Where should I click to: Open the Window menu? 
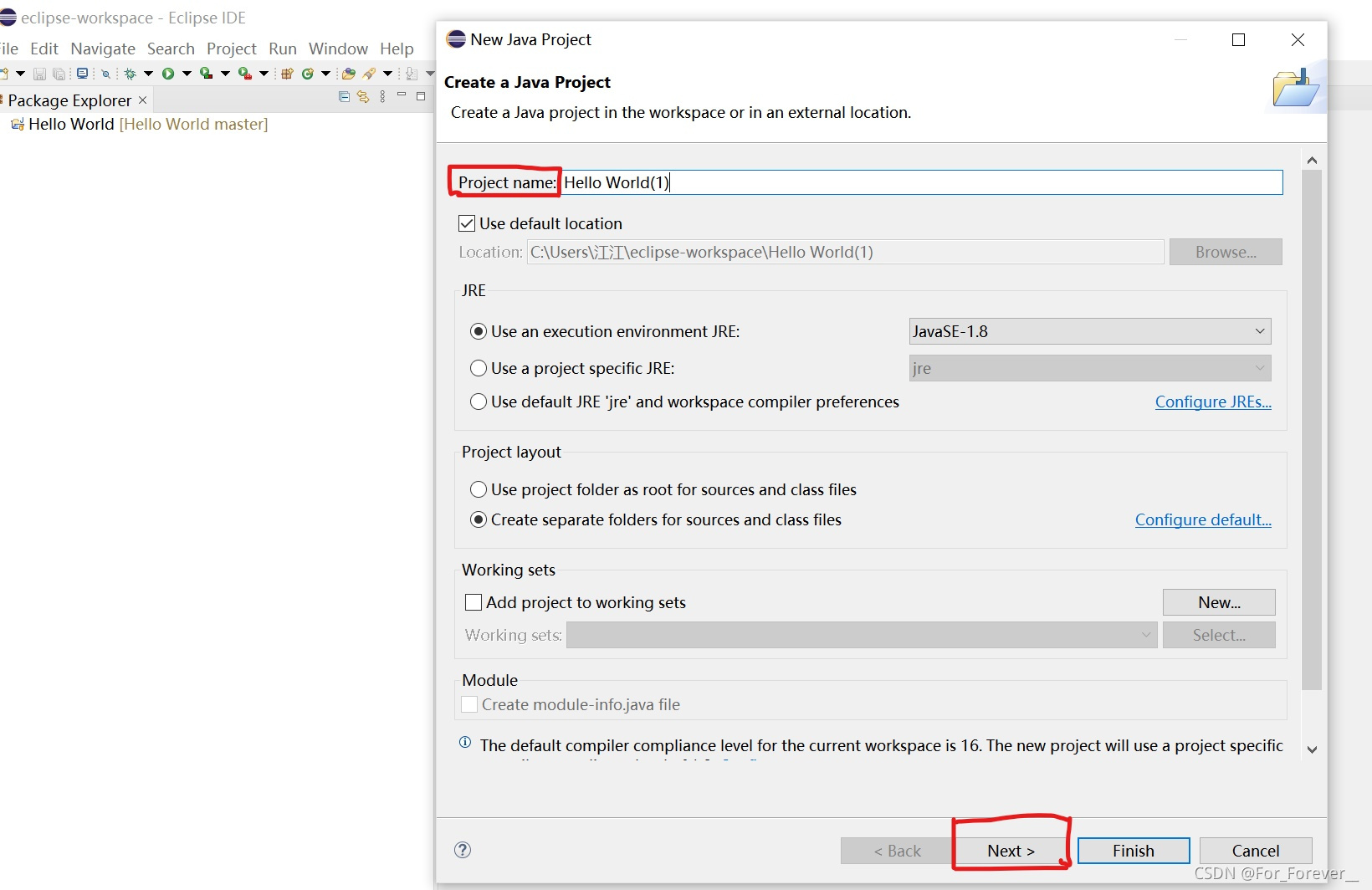(x=338, y=49)
